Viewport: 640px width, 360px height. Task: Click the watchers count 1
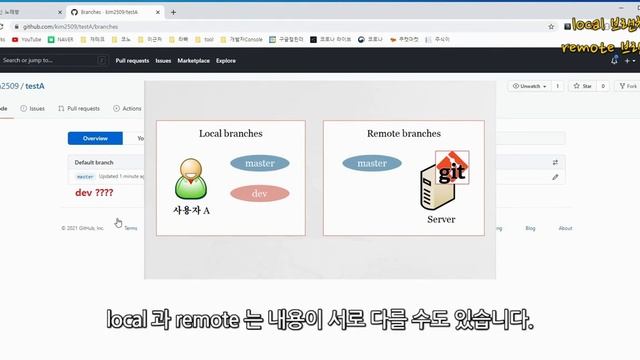point(558,86)
